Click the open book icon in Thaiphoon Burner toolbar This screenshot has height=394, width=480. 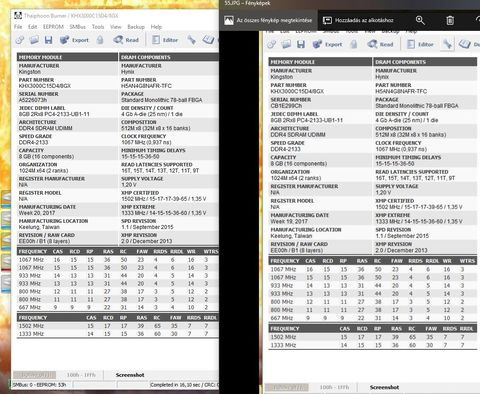click(x=208, y=40)
